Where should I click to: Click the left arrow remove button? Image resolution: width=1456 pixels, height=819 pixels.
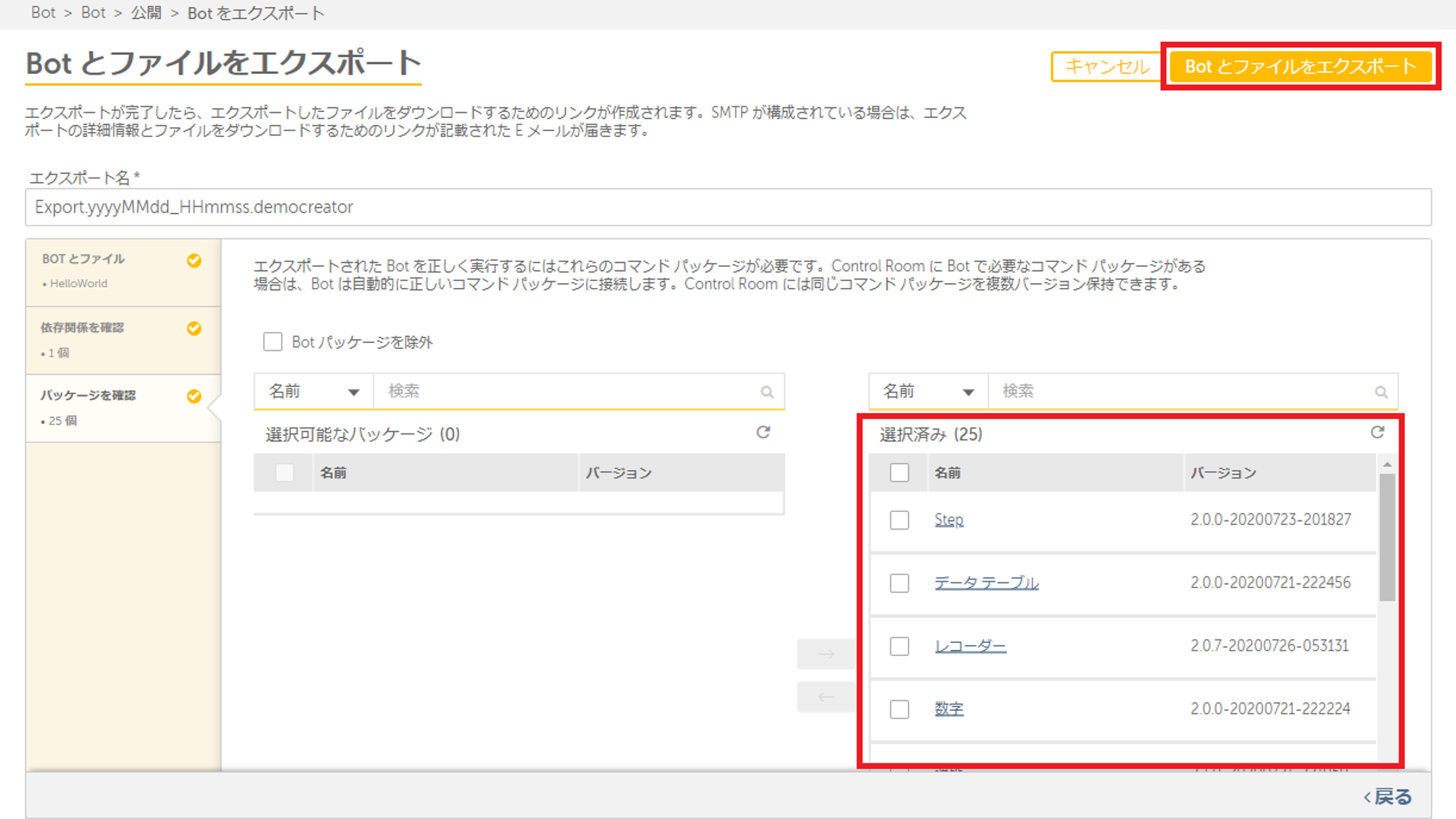[x=826, y=697]
